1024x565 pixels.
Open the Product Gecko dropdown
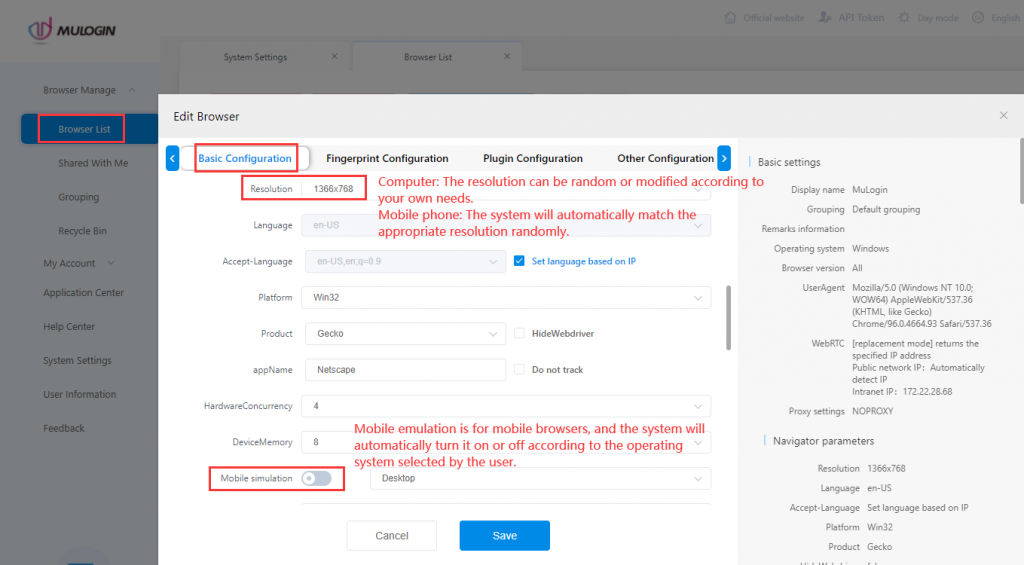(406, 333)
